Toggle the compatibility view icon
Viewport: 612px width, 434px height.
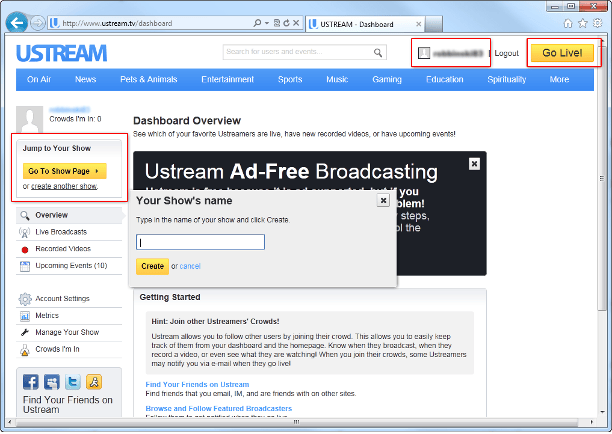pyautogui.click(x=277, y=23)
